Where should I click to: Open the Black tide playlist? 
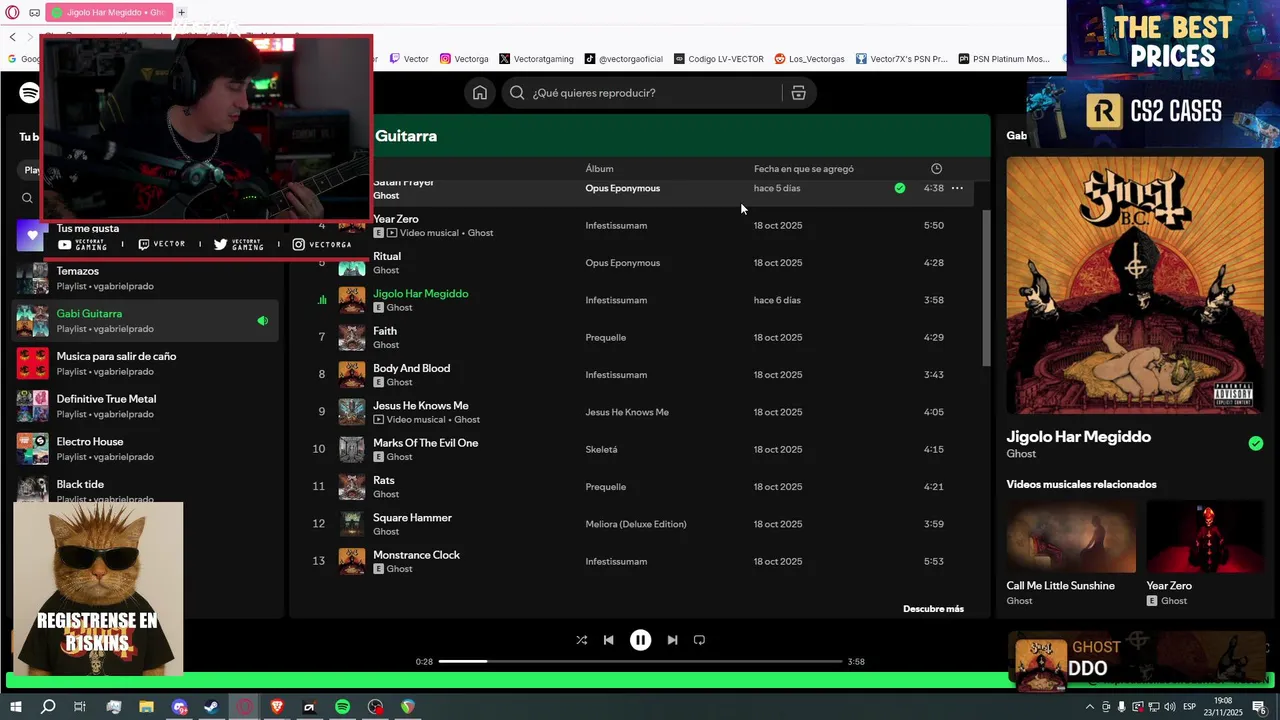[145, 488]
